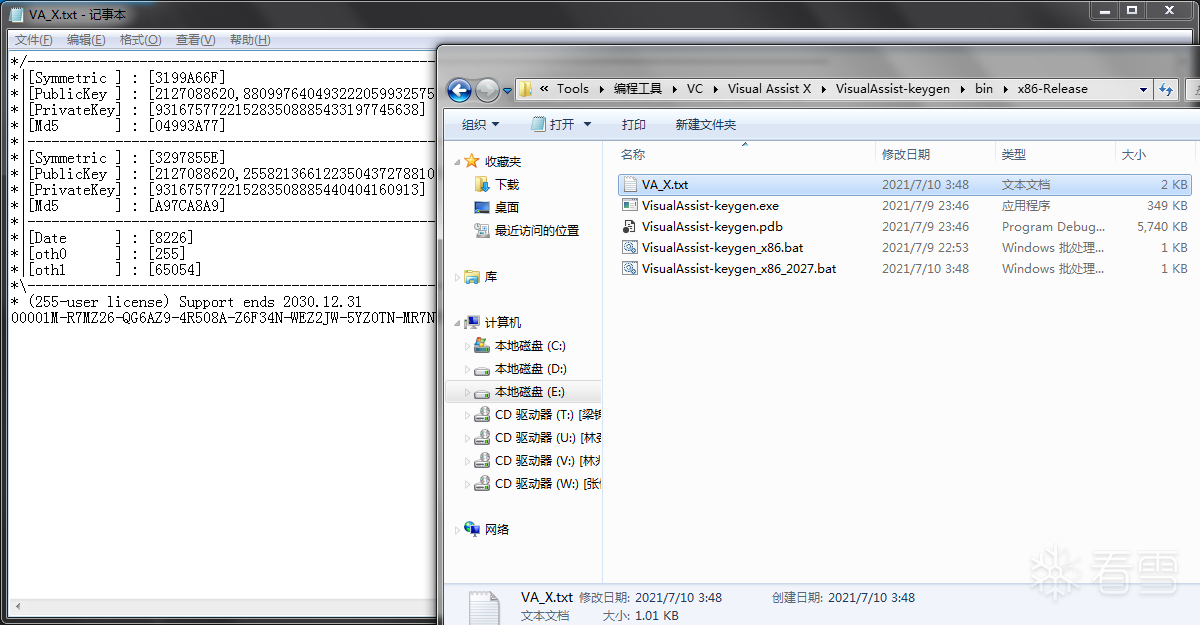Screen dimensions: 1200x625
Task: Sort files by 修改日期 column header
Action: pyautogui.click(x=935, y=155)
